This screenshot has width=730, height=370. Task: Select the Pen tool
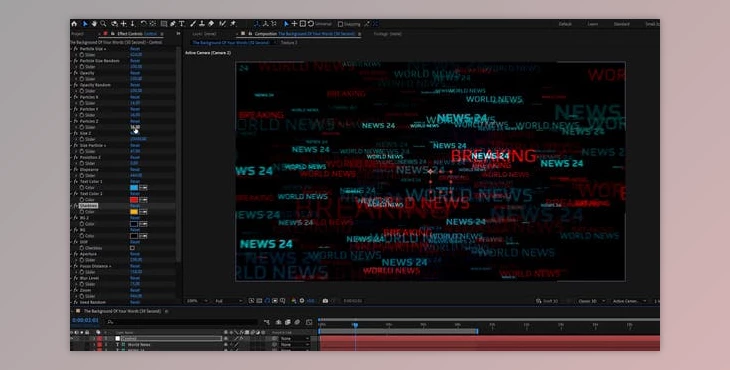(173, 24)
